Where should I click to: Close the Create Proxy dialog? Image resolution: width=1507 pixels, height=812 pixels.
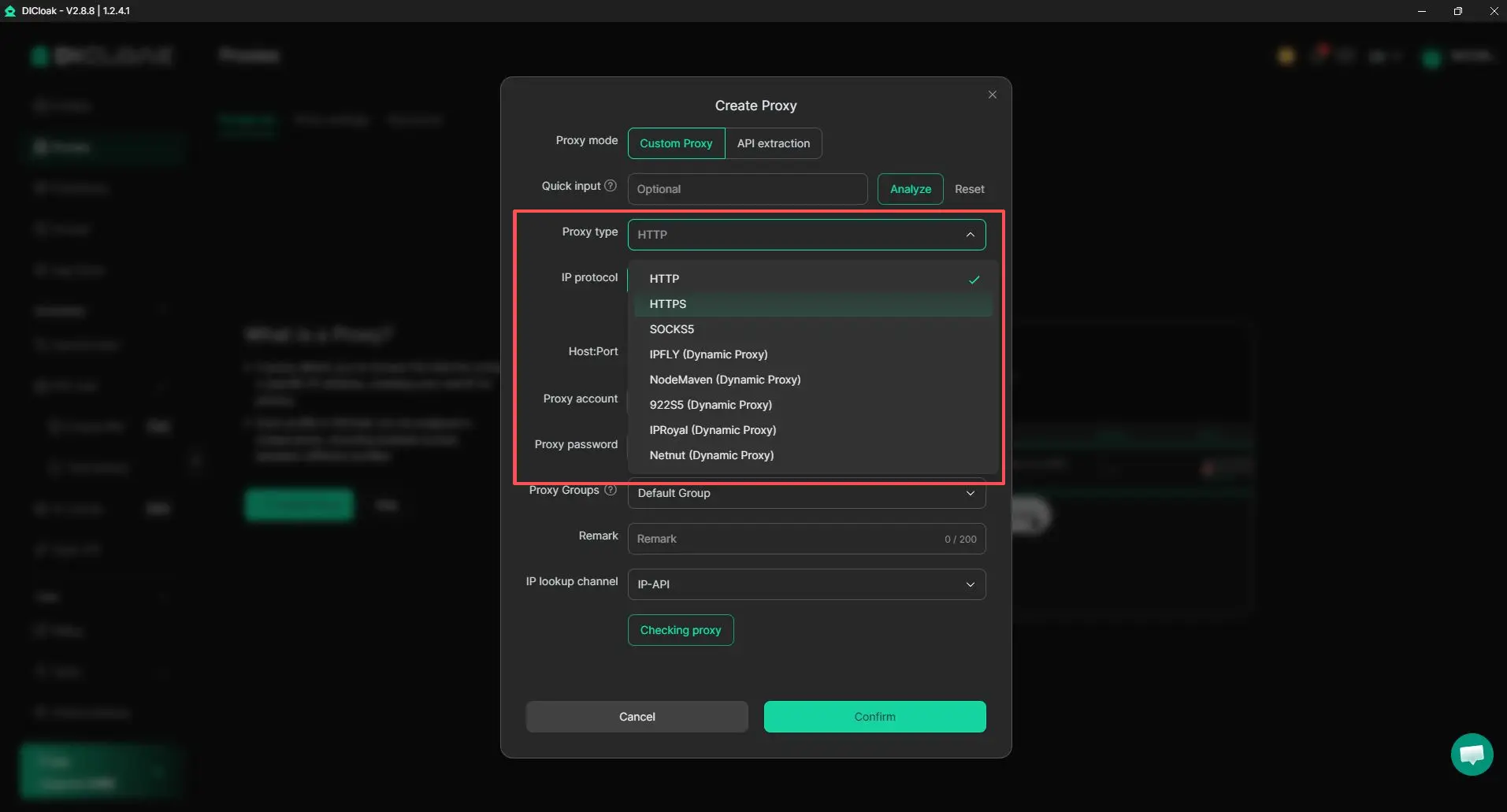click(x=992, y=95)
